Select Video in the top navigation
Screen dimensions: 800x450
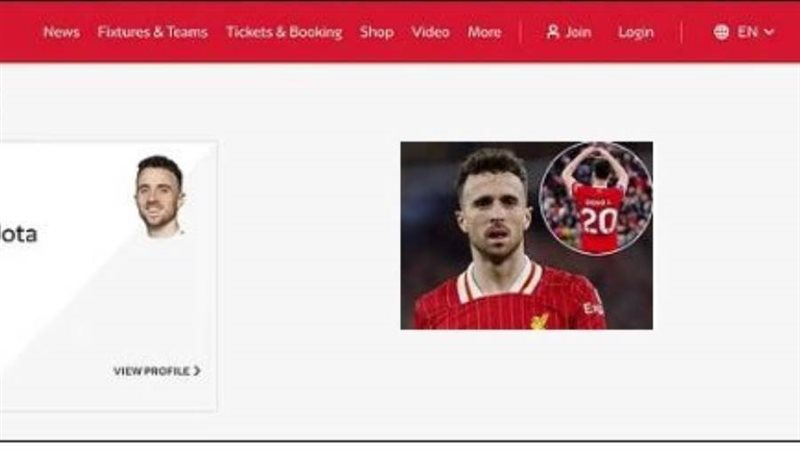pyautogui.click(x=430, y=32)
